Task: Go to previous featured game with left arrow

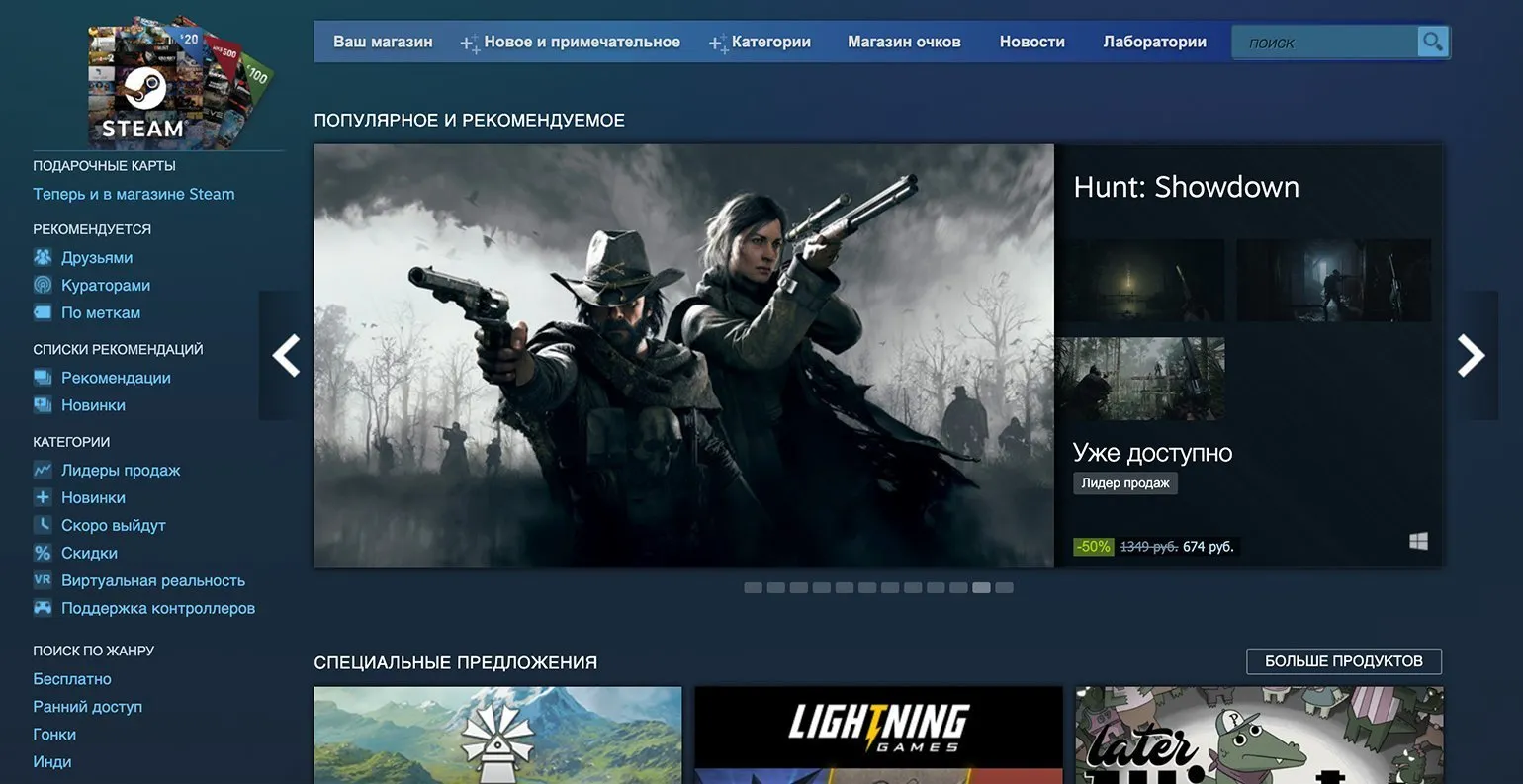Action: (286, 356)
